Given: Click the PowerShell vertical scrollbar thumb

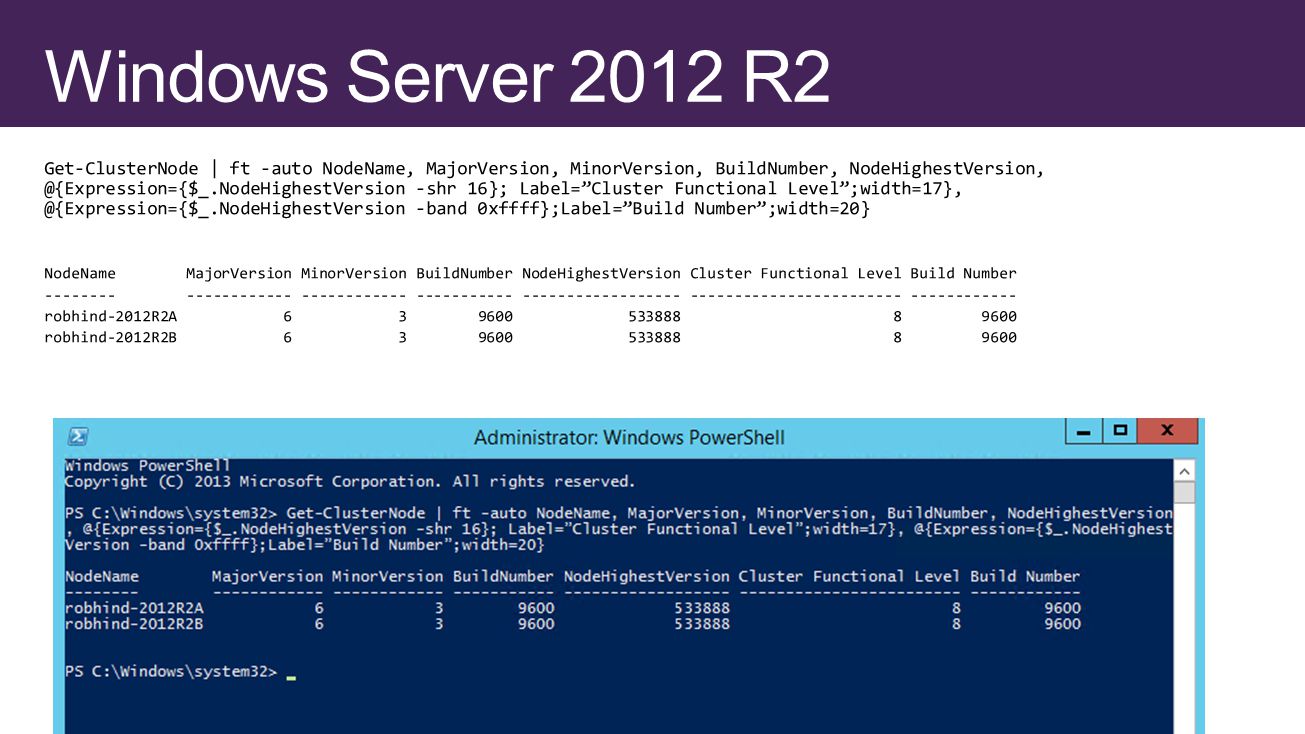Looking at the screenshot, I should point(1184,492).
